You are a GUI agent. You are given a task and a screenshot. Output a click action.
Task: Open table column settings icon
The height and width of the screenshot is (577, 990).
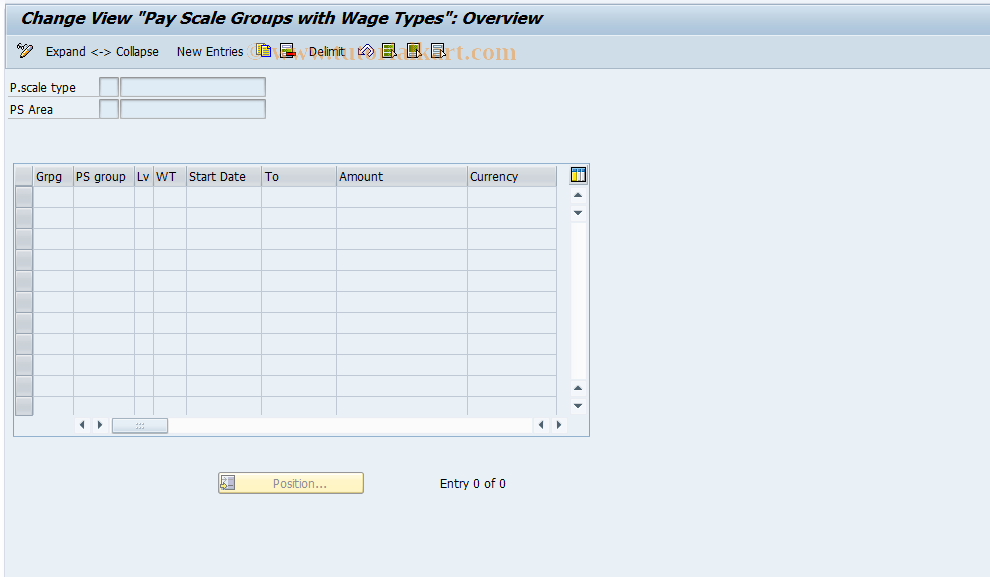coord(578,175)
